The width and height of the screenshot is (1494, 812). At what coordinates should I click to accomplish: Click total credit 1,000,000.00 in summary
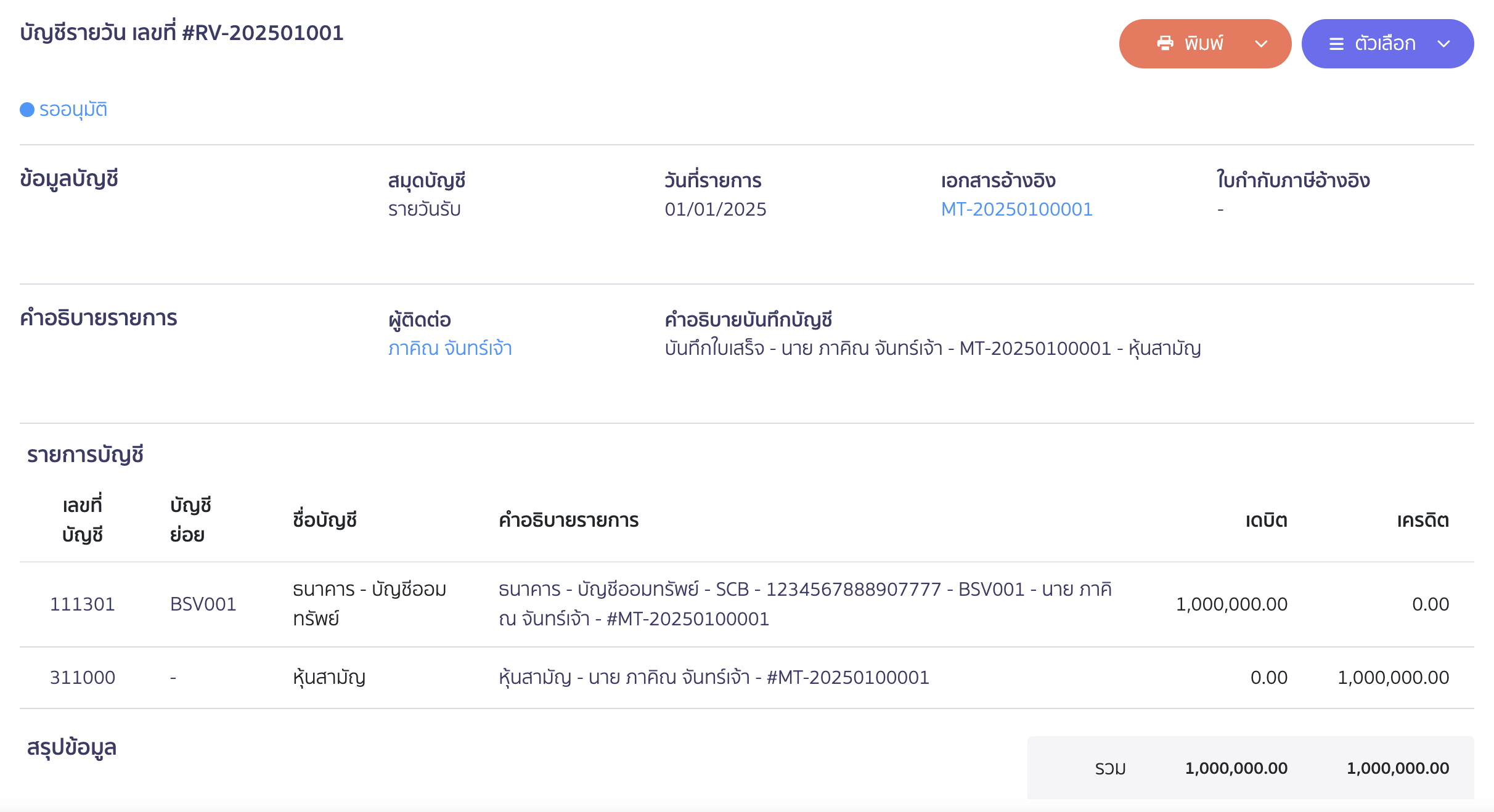pyautogui.click(x=1398, y=768)
